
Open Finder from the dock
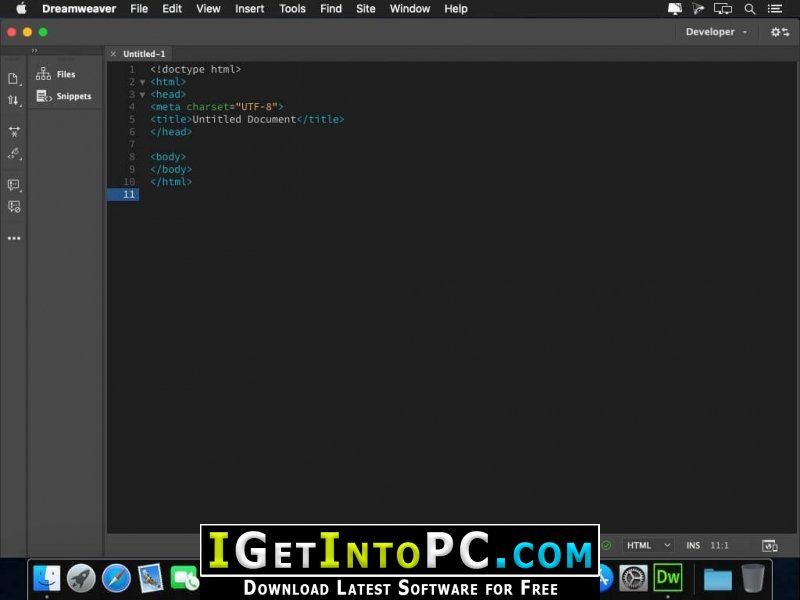tap(46, 578)
